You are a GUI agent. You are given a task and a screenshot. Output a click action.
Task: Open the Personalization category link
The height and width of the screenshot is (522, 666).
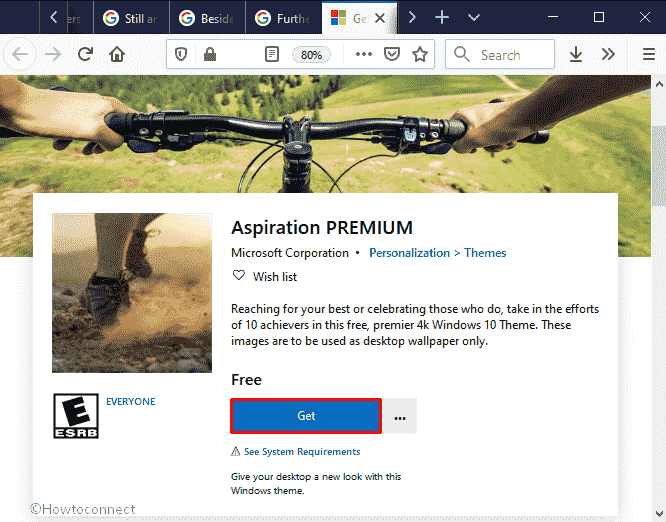(x=409, y=253)
